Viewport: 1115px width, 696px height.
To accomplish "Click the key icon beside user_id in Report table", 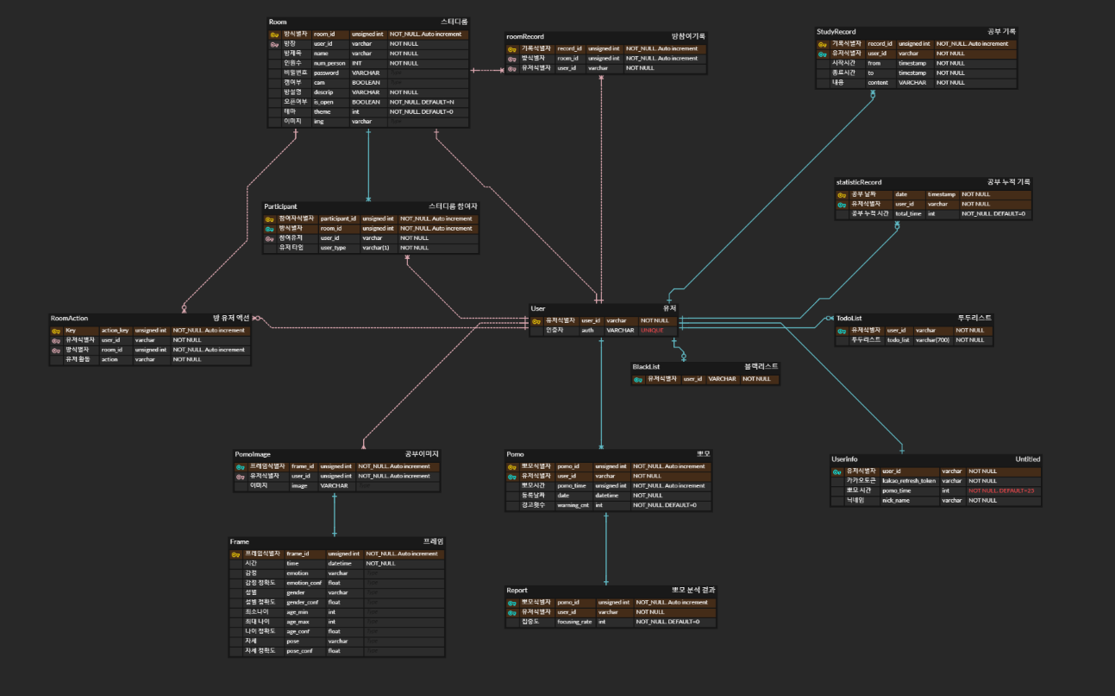I will tap(512, 613).
